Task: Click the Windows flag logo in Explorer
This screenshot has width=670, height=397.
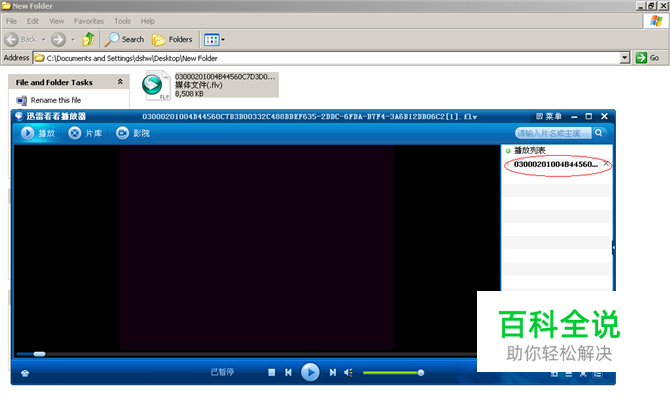Action: pyautogui.click(x=656, y=21)
